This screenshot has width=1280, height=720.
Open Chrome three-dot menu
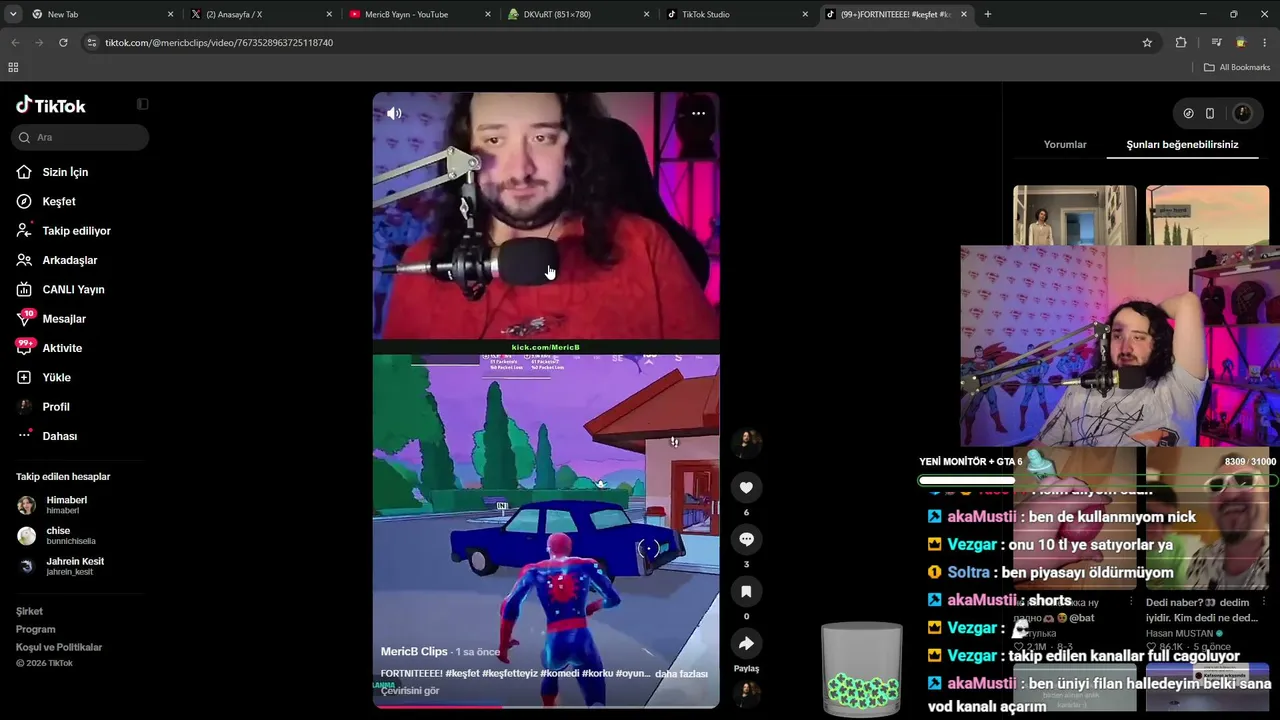(1265, 43)
